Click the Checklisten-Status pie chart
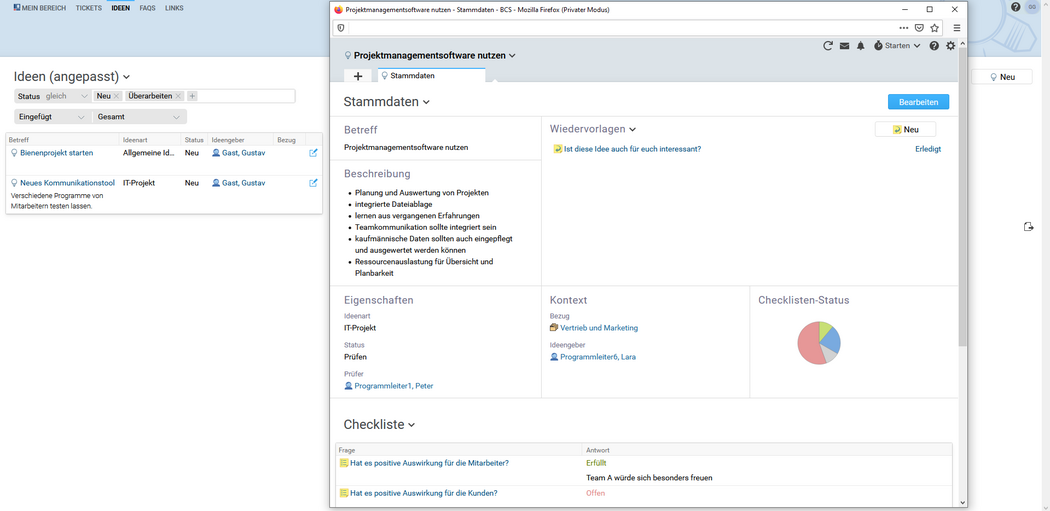 click(818, 343)
